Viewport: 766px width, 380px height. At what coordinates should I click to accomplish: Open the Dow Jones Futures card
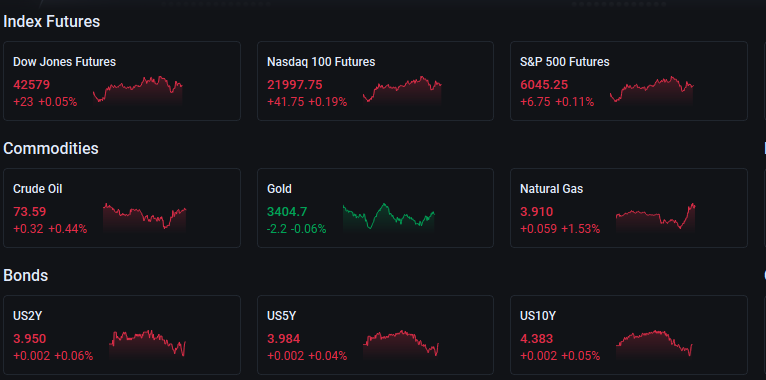click(122, 81)
